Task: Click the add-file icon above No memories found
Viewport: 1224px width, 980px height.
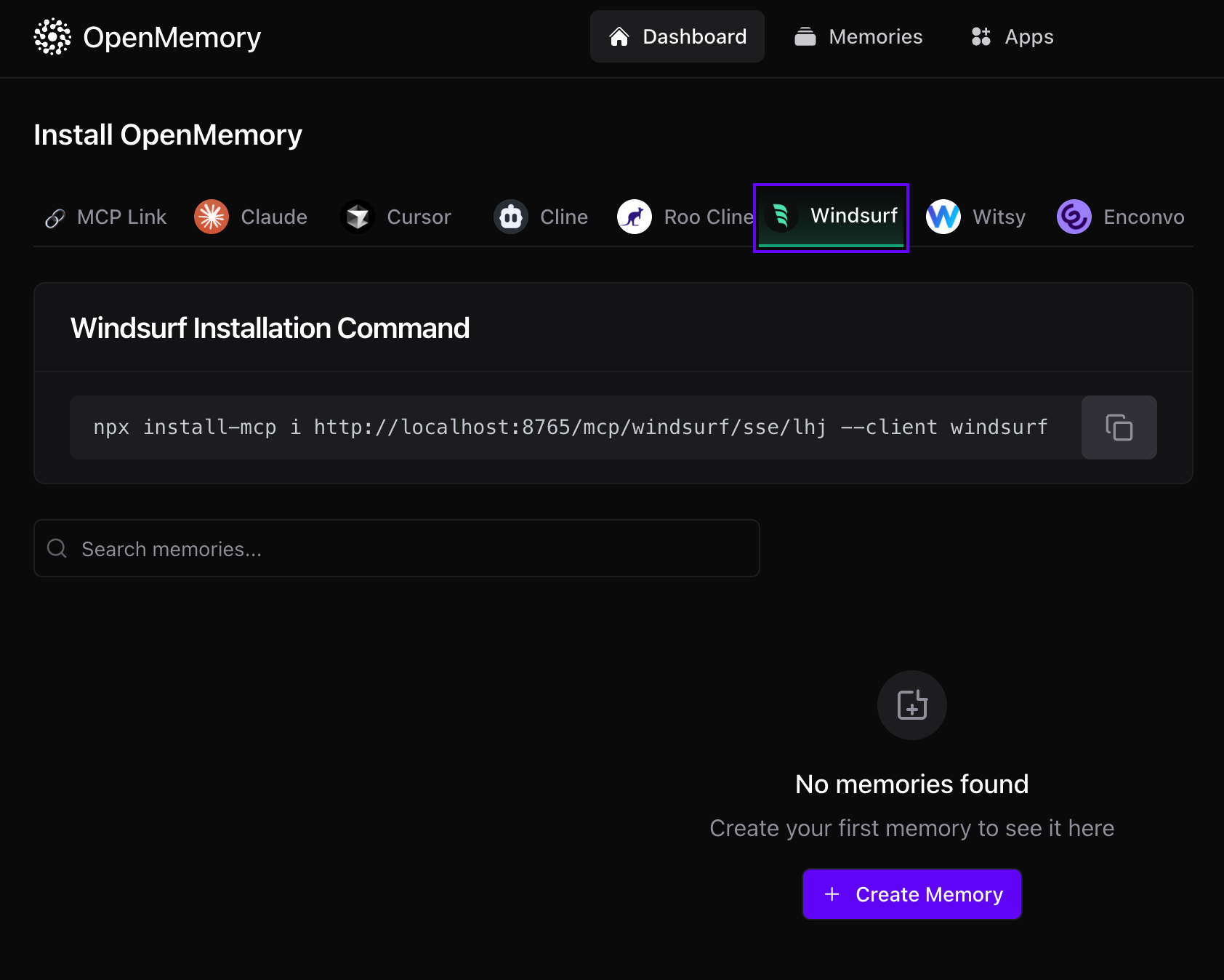Action: tap(912, 705)
